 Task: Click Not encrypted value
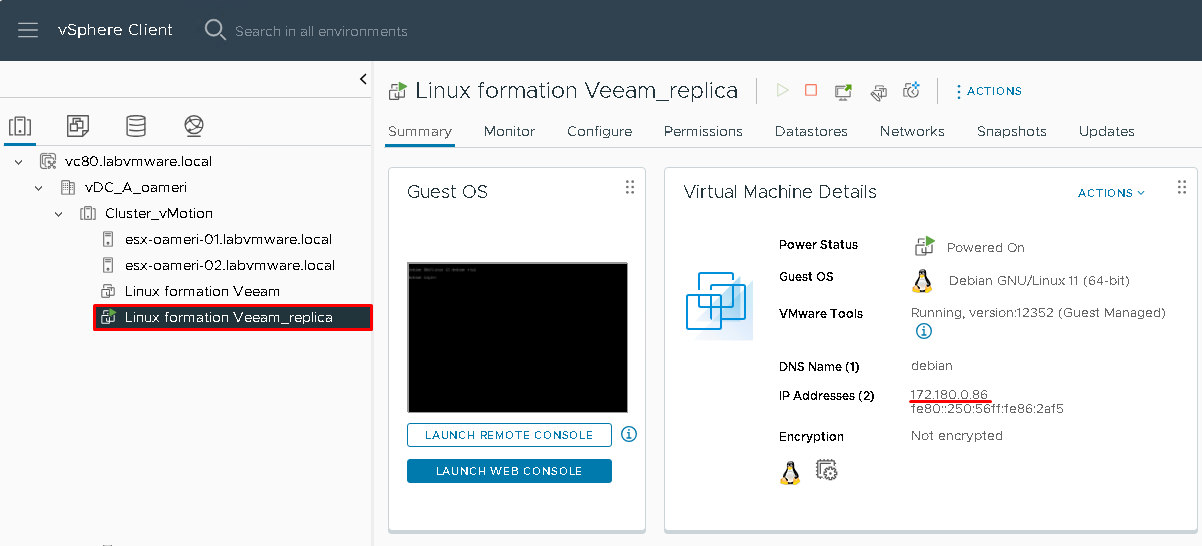pos(957,436)
